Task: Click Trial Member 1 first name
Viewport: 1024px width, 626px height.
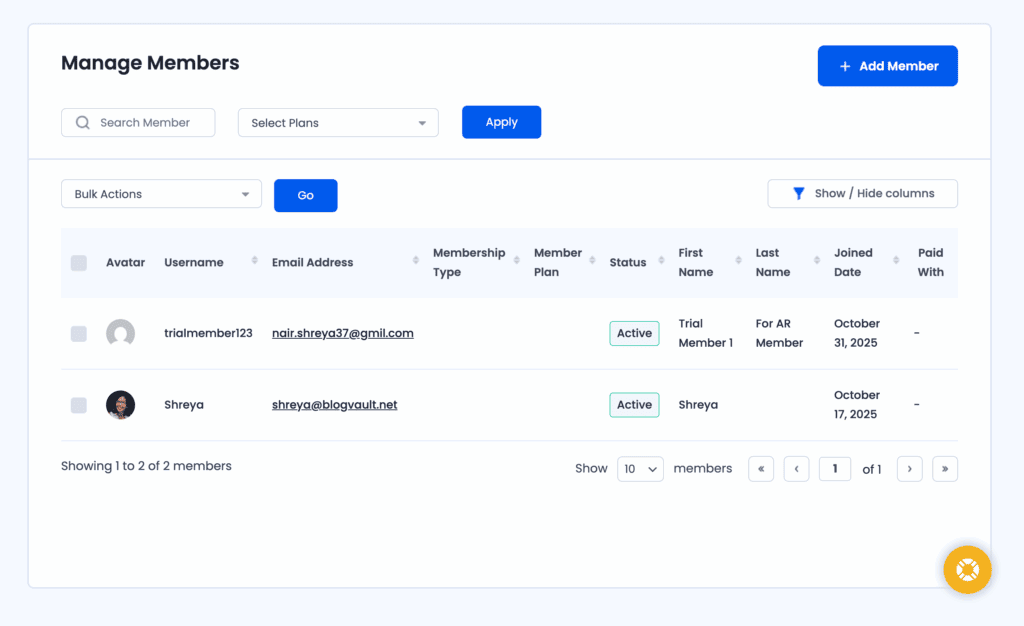Action: pos(706,333)
